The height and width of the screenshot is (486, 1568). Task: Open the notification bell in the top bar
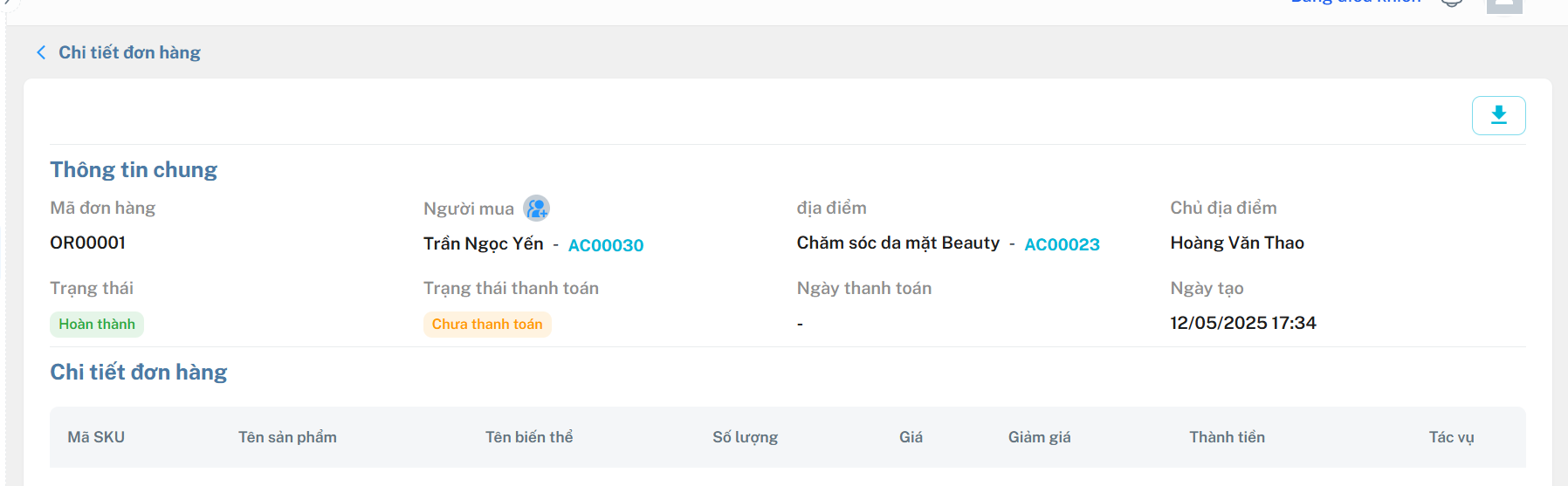click(x=1451, y=3)
